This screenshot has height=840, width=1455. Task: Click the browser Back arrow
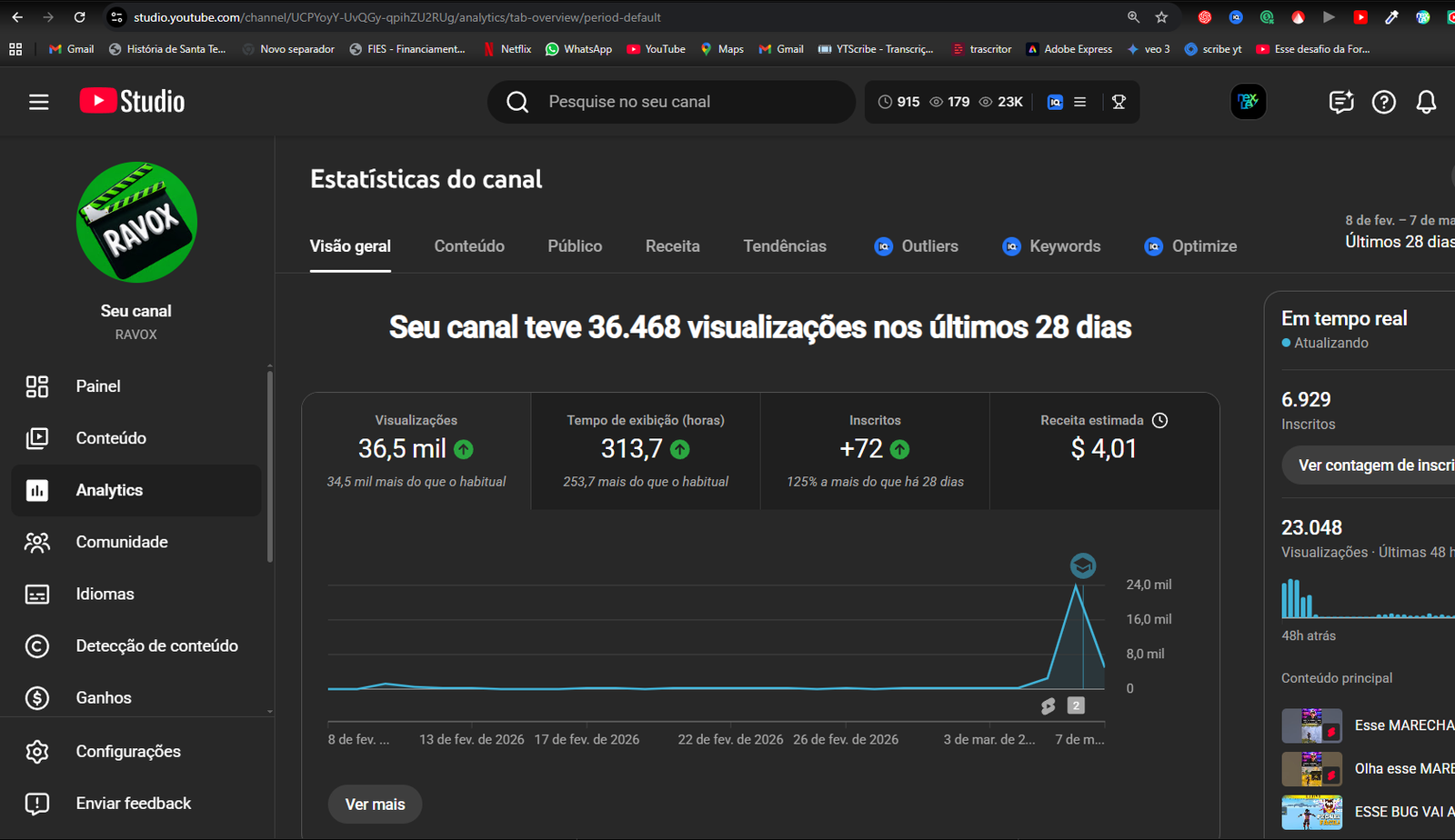[x=17, y=17]
